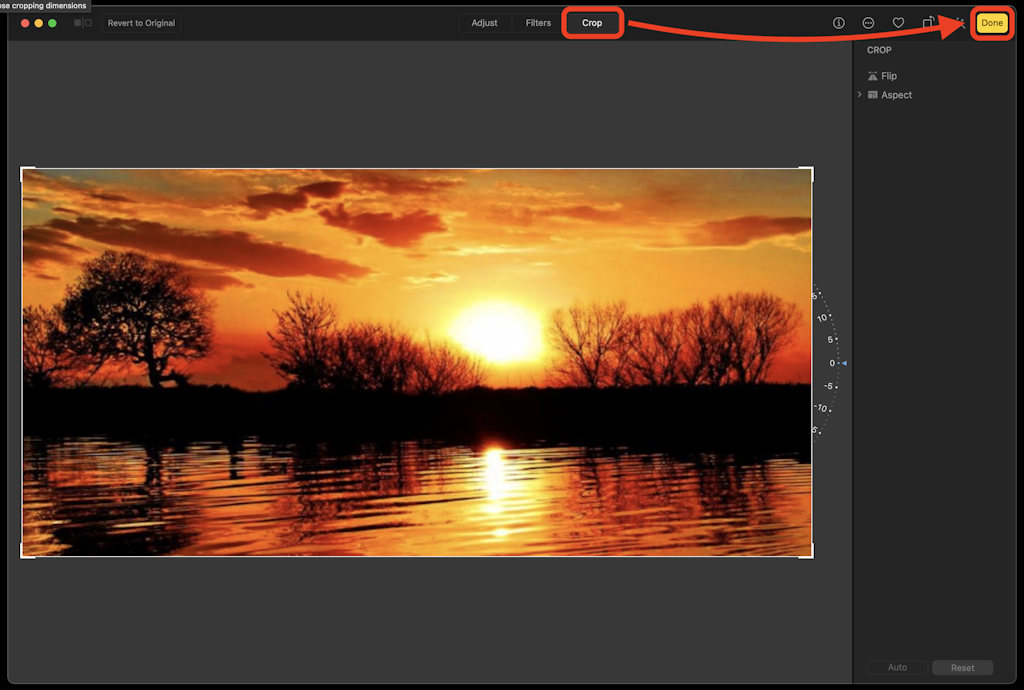Add a keyword using the circled ellipsis icon
The width and height of the screenshot is (1024, 690).
(x=868, y=22)
